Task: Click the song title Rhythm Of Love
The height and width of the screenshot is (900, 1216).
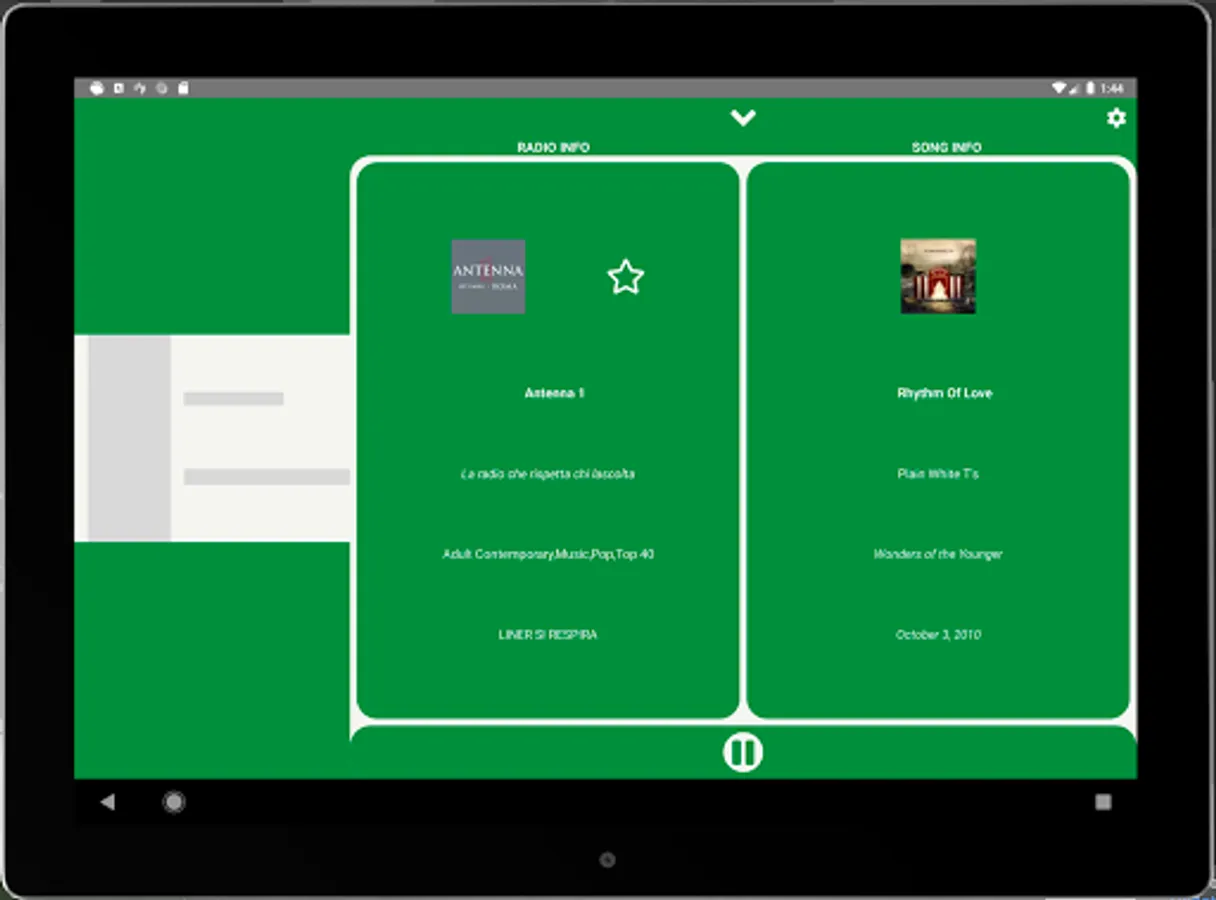Action: 944,394
